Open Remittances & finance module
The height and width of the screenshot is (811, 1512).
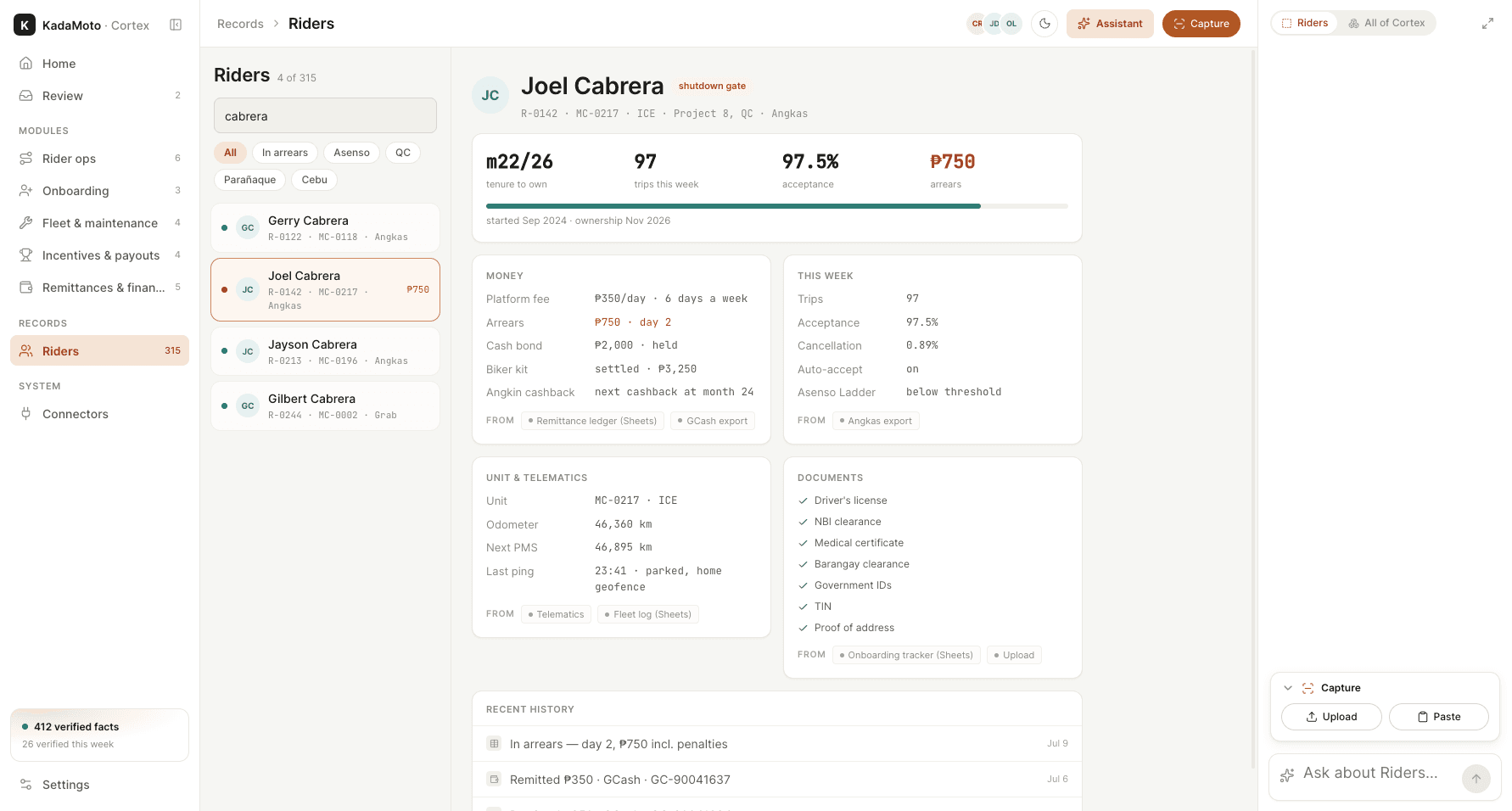[x=99, y=288]
